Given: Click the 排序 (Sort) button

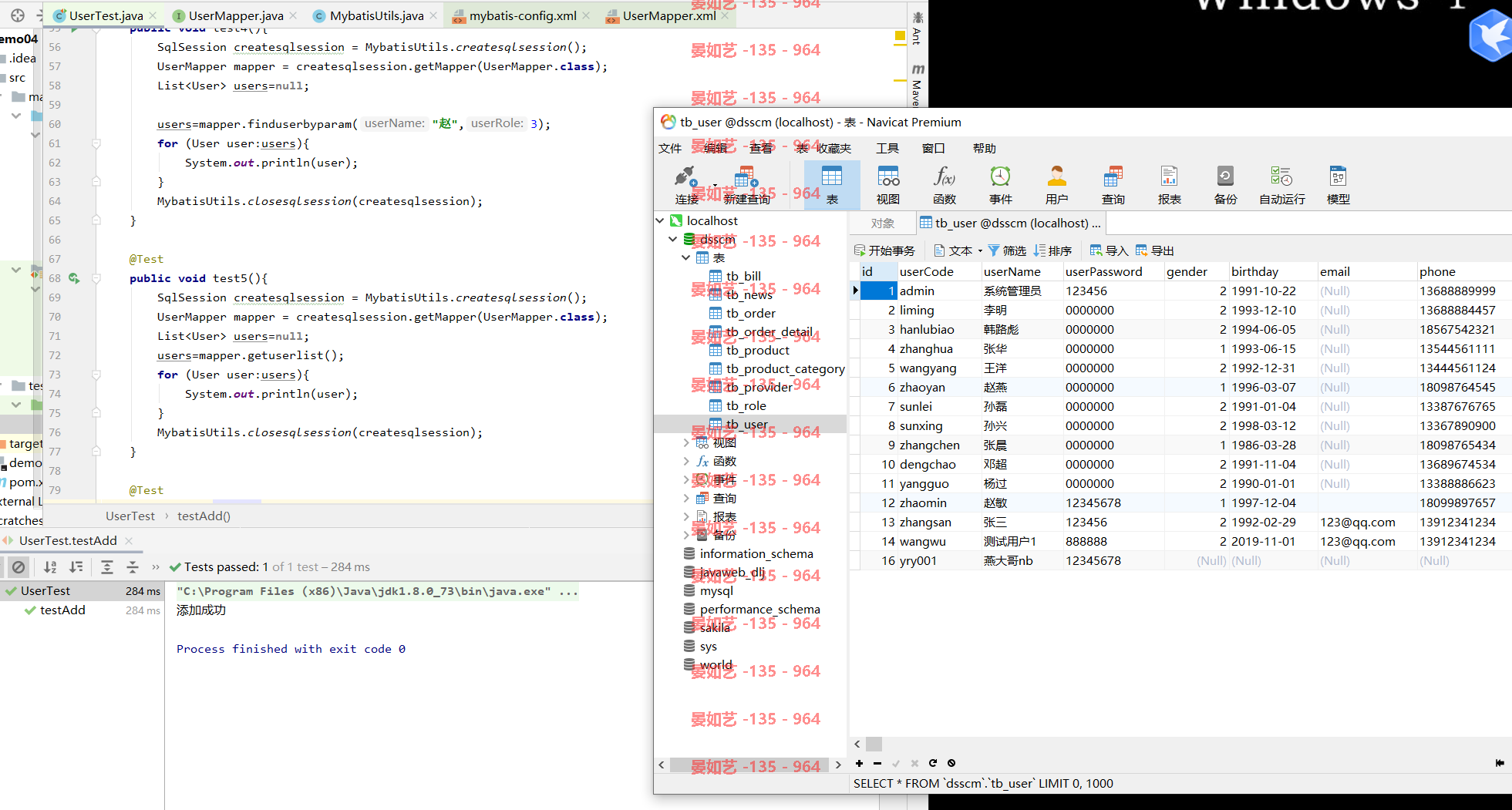Looking at the screenshot, I should pyautogui.click(x=1053, y=250).
